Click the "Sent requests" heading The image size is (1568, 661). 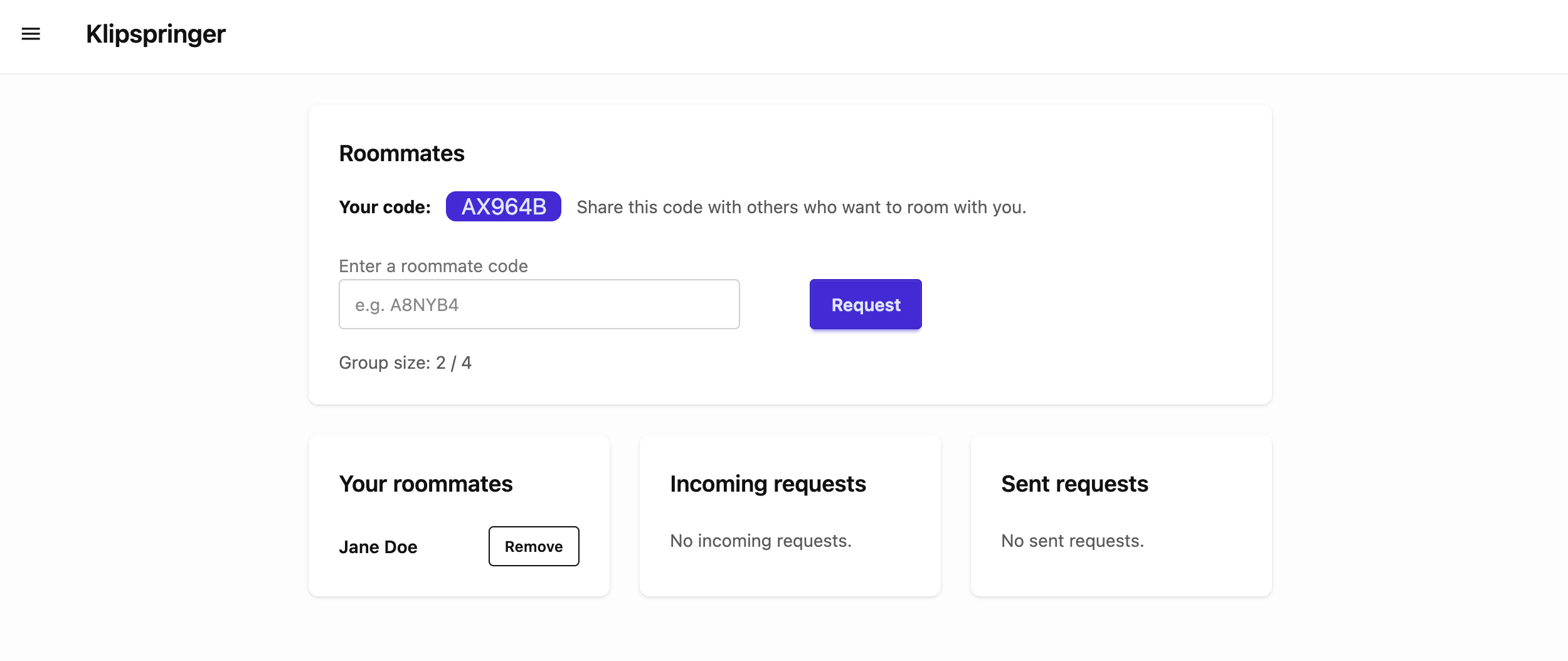(1074, 484)
